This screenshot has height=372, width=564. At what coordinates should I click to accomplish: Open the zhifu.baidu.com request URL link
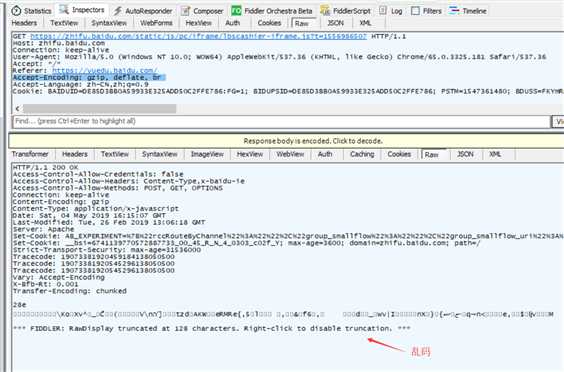point(199,36)
